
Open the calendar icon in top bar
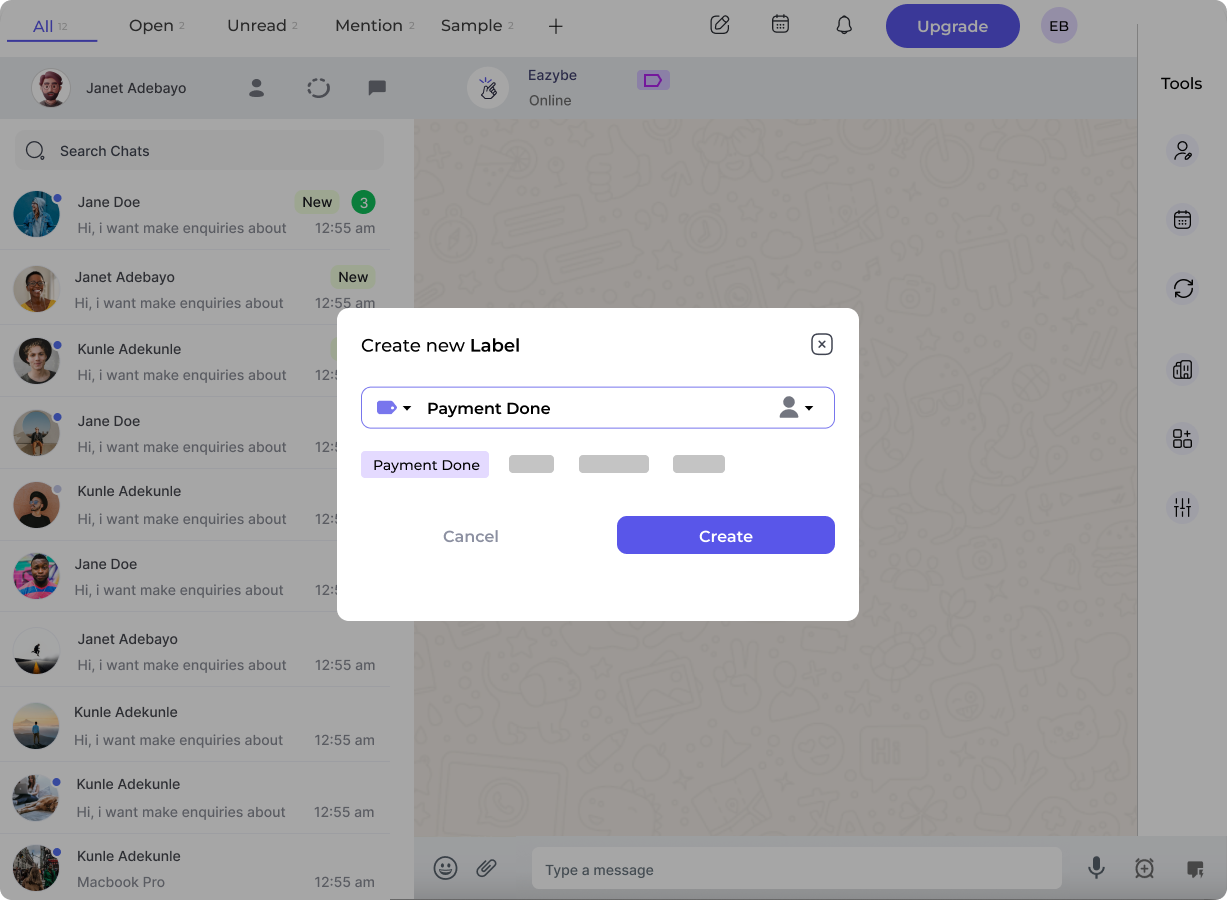[x=781, y=25]
